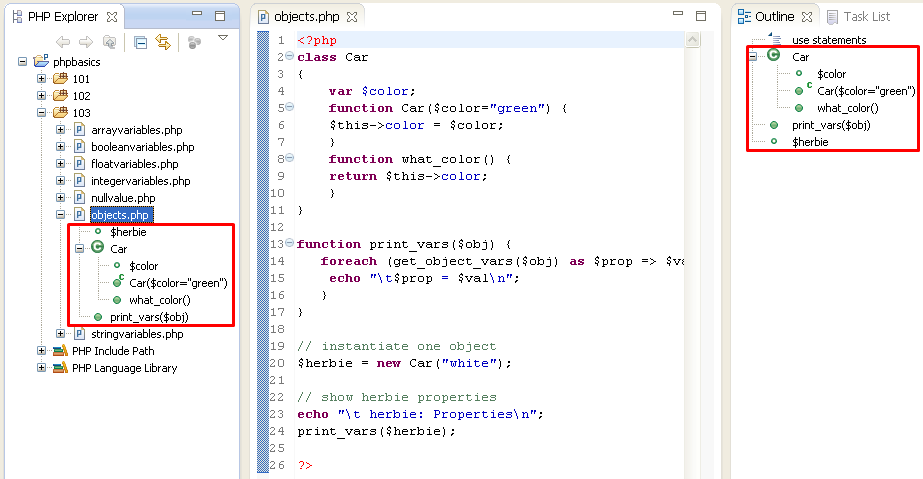Maximize the objects.php editor area
This screenshot has width=923, height=479.
tap(700, 16)
